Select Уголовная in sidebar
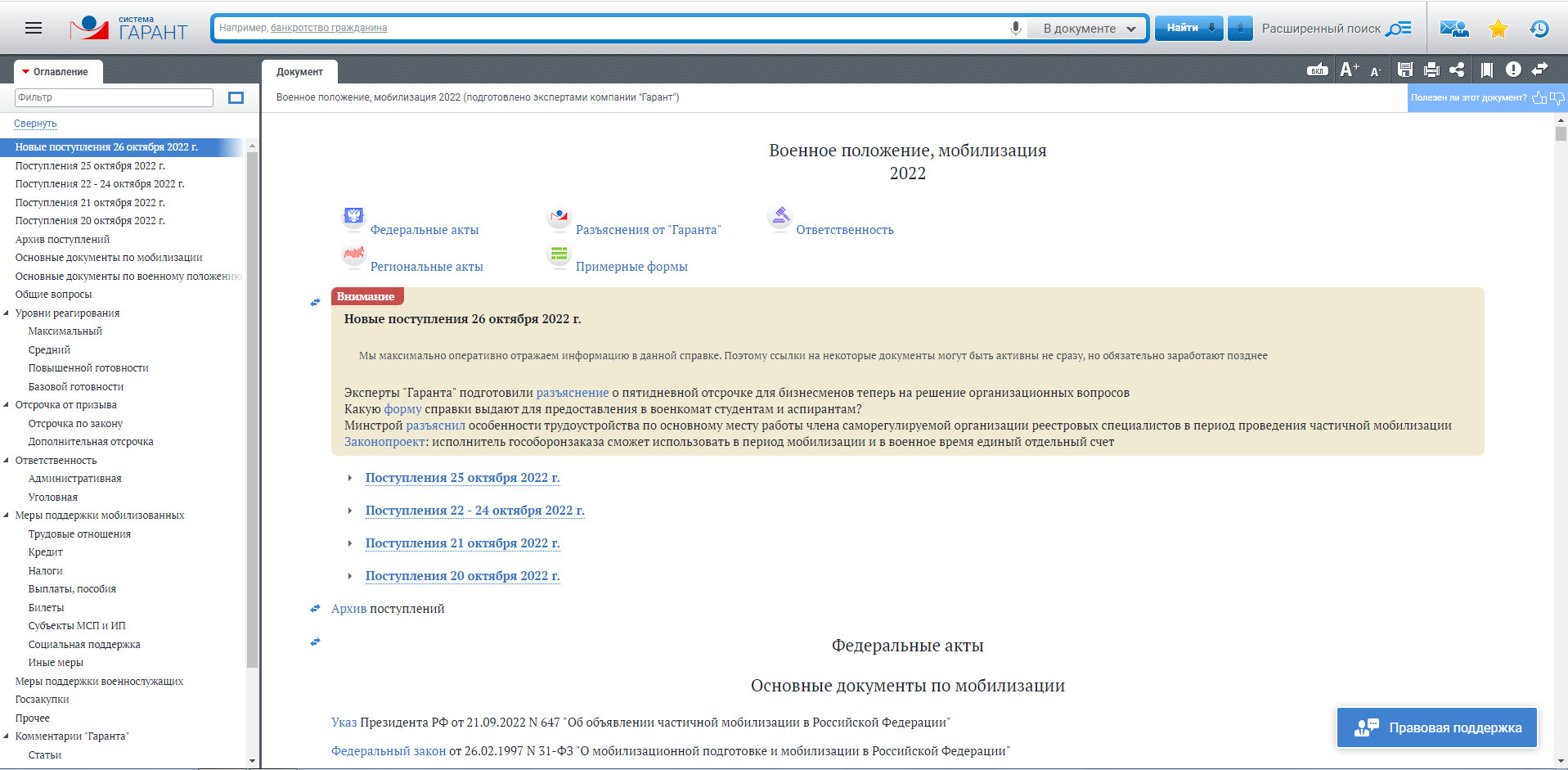The image size is (1568, 770). tap(53, 498)
